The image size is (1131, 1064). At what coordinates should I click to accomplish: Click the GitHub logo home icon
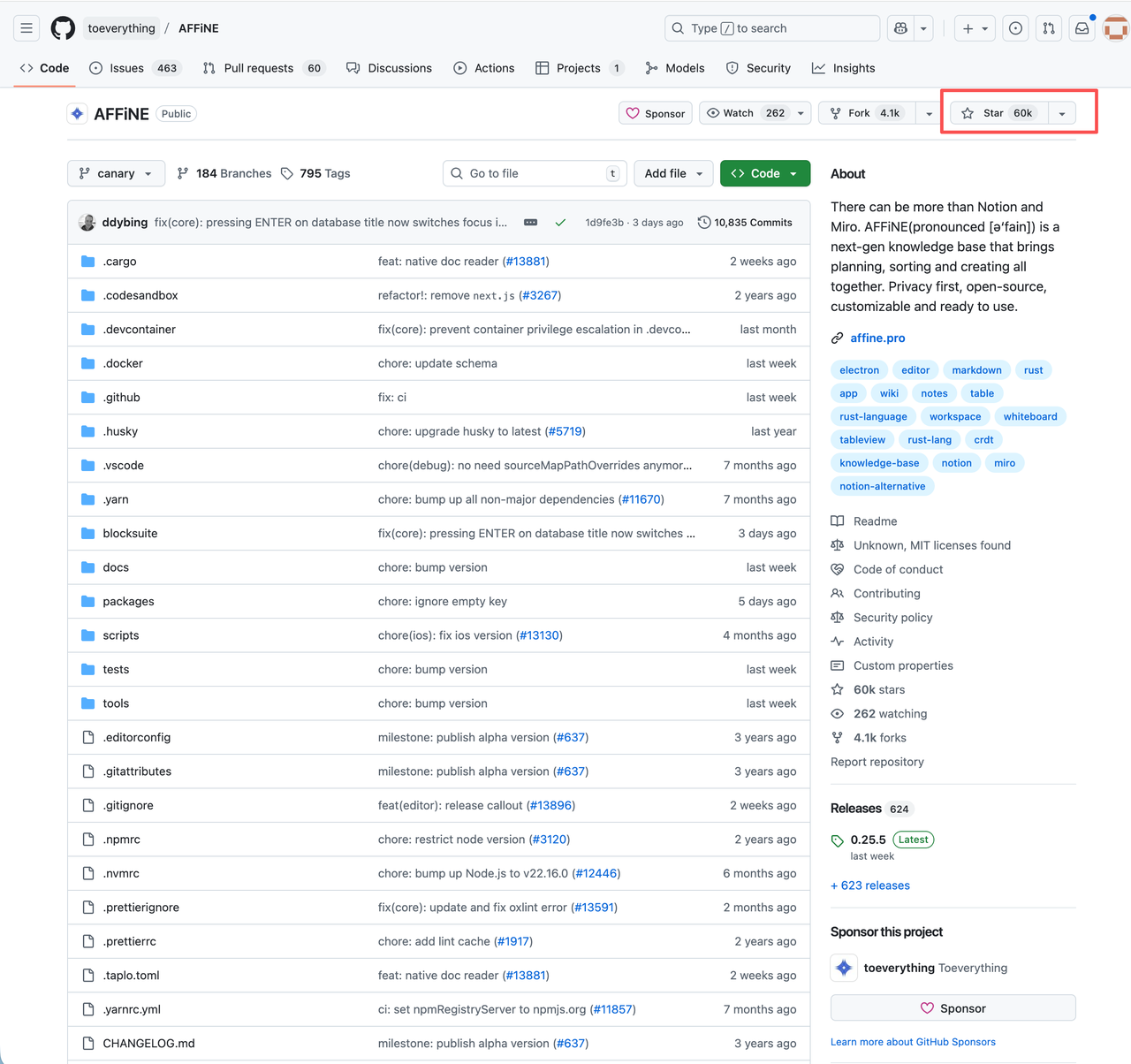pyautogui.click(x=63, y=28)
